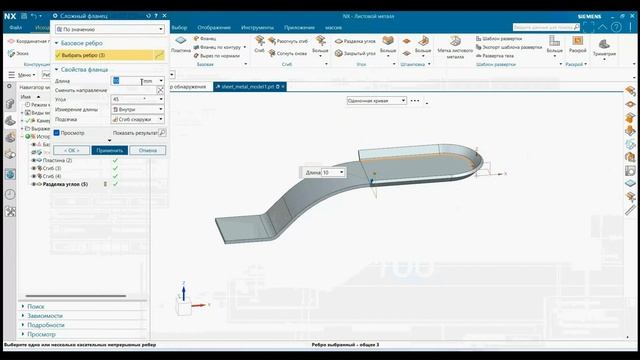Open the Инструменты ribbon tab

[257, 27]
